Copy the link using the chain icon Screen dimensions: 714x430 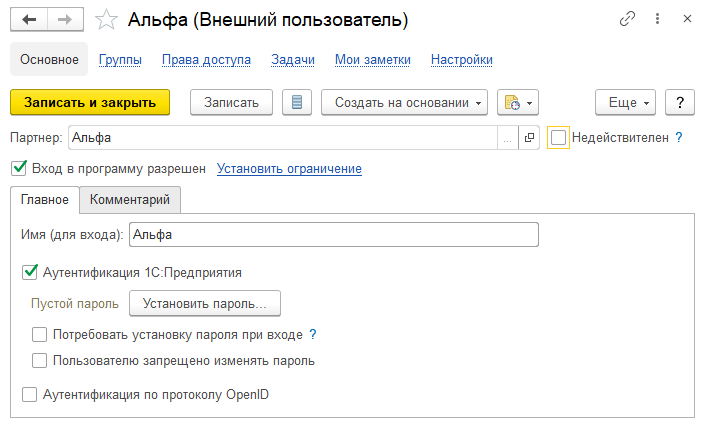(628, 19)
